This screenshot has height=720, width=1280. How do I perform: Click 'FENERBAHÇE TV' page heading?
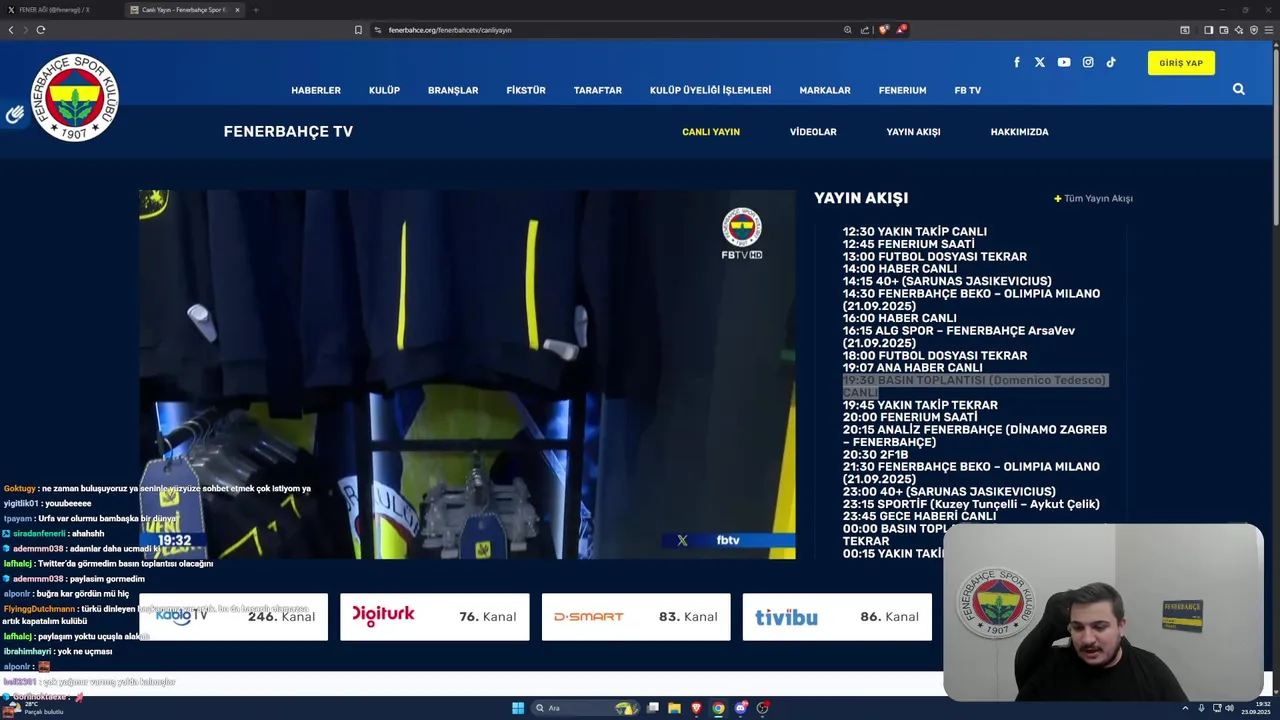point(288,131)
